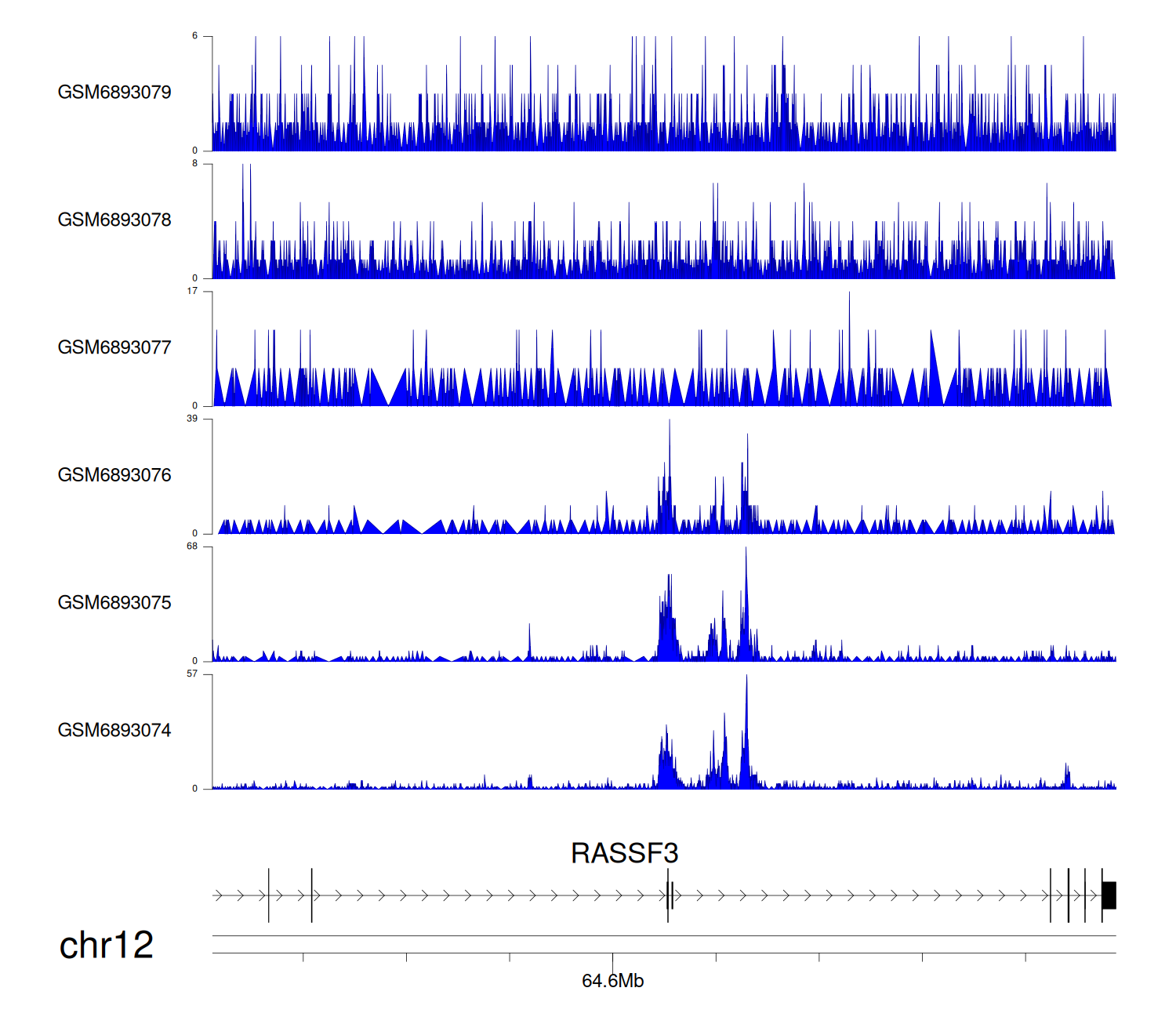Click the 64.6Mb axis position label
The height and width of the screenshot is (1035, 1176).
pyautogui.click(x=612, y=981)
